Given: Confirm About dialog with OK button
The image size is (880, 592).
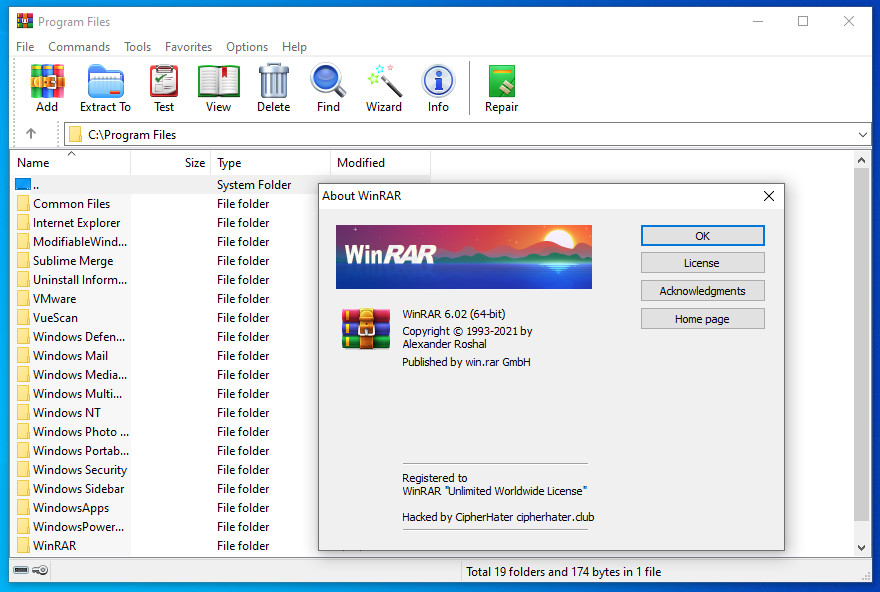Looking at the screenshot, I should click(x=703, y=236).
